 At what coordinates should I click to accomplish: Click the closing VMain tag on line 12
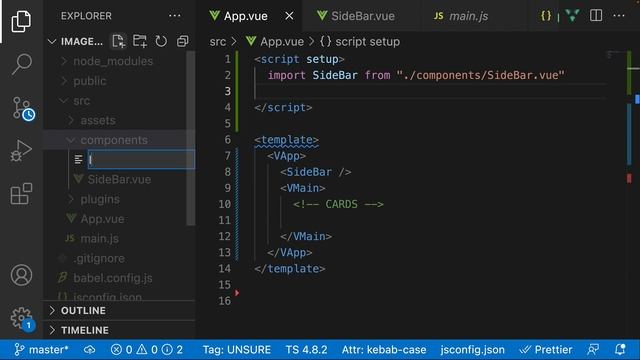tap(306, 236)
